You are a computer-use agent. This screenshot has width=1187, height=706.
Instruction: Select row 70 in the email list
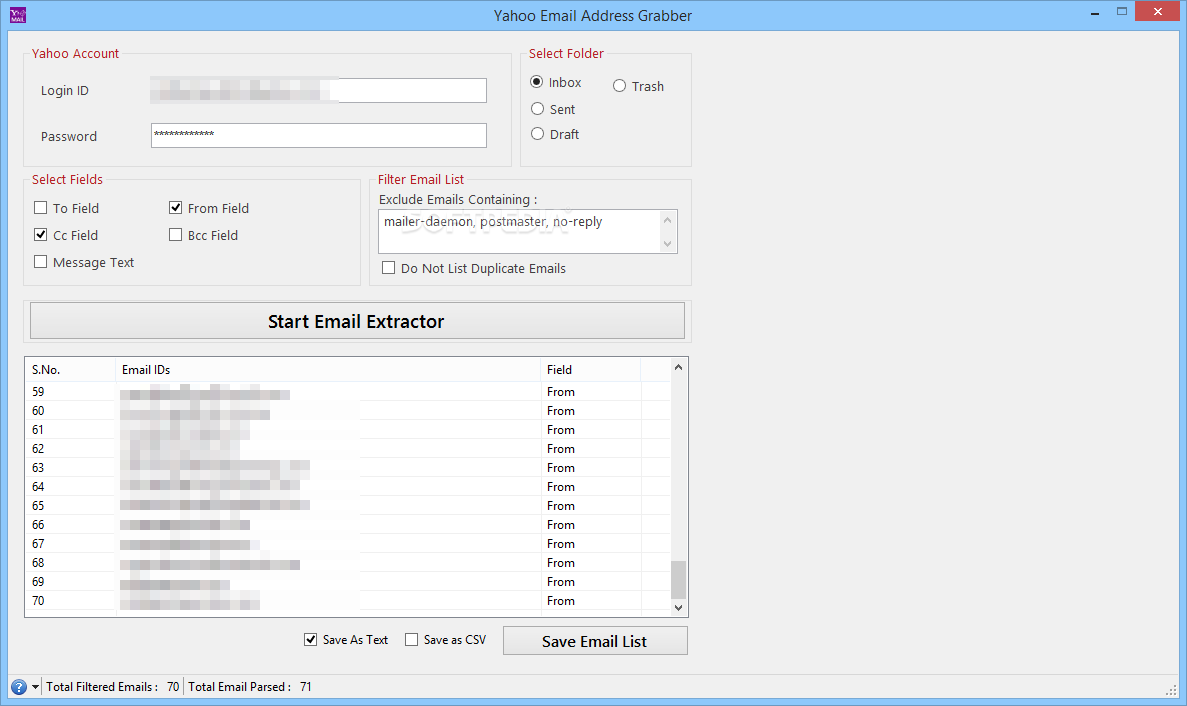(x=347, y=601)
